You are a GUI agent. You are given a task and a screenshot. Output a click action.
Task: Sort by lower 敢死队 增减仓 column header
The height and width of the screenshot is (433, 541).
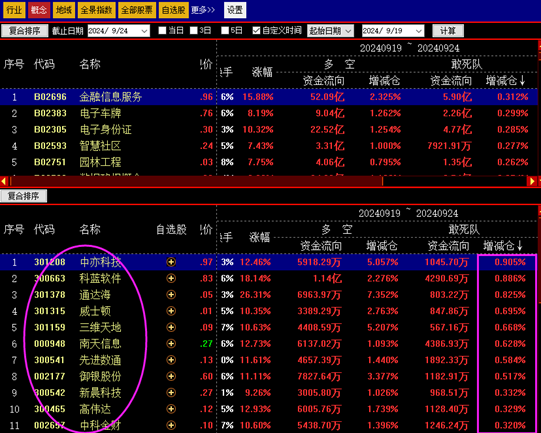tap(503, 246)
